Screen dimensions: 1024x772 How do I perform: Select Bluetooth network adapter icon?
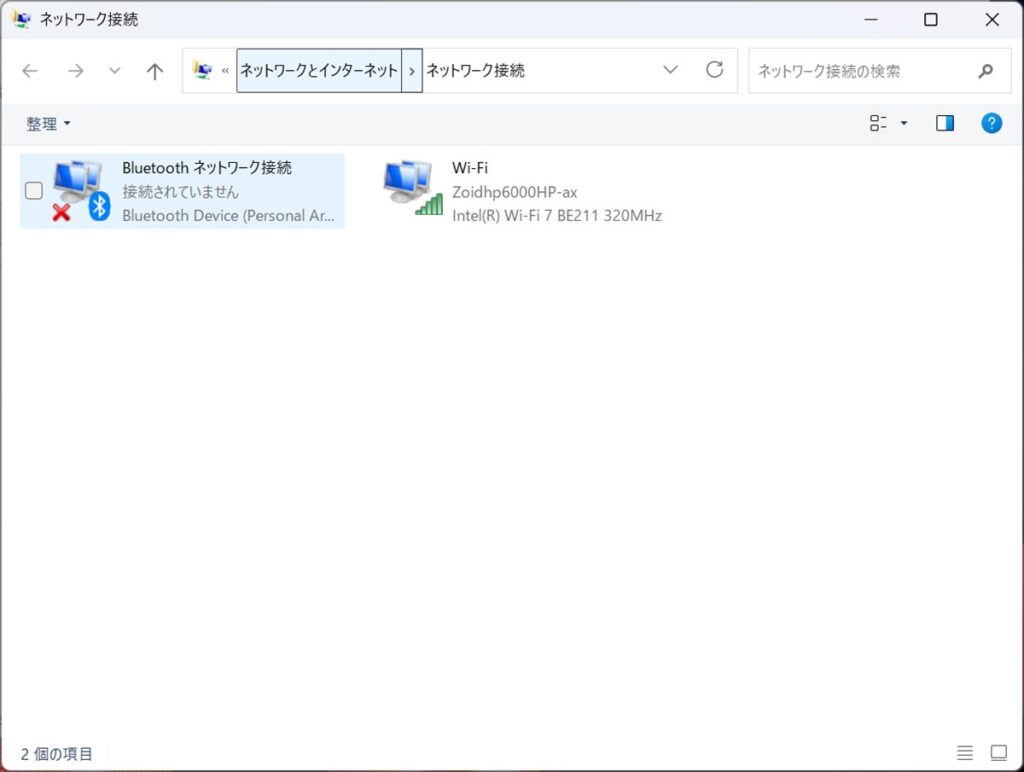tap(80, 190)
